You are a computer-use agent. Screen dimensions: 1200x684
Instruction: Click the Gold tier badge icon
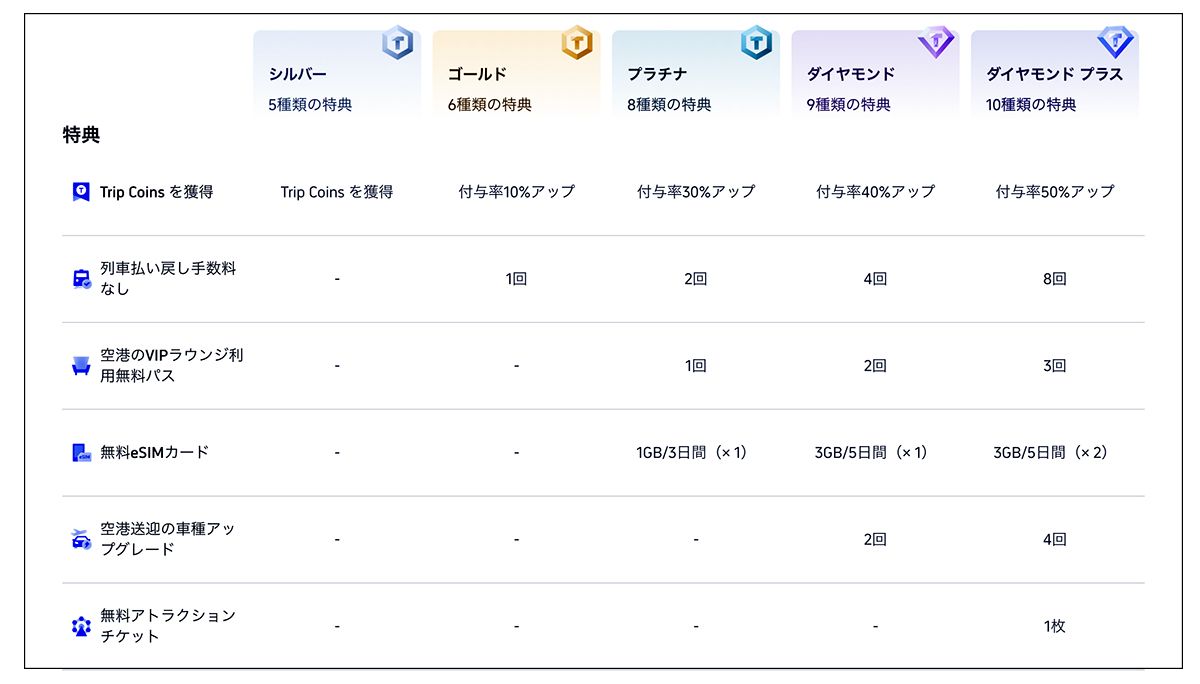(577, 43)
